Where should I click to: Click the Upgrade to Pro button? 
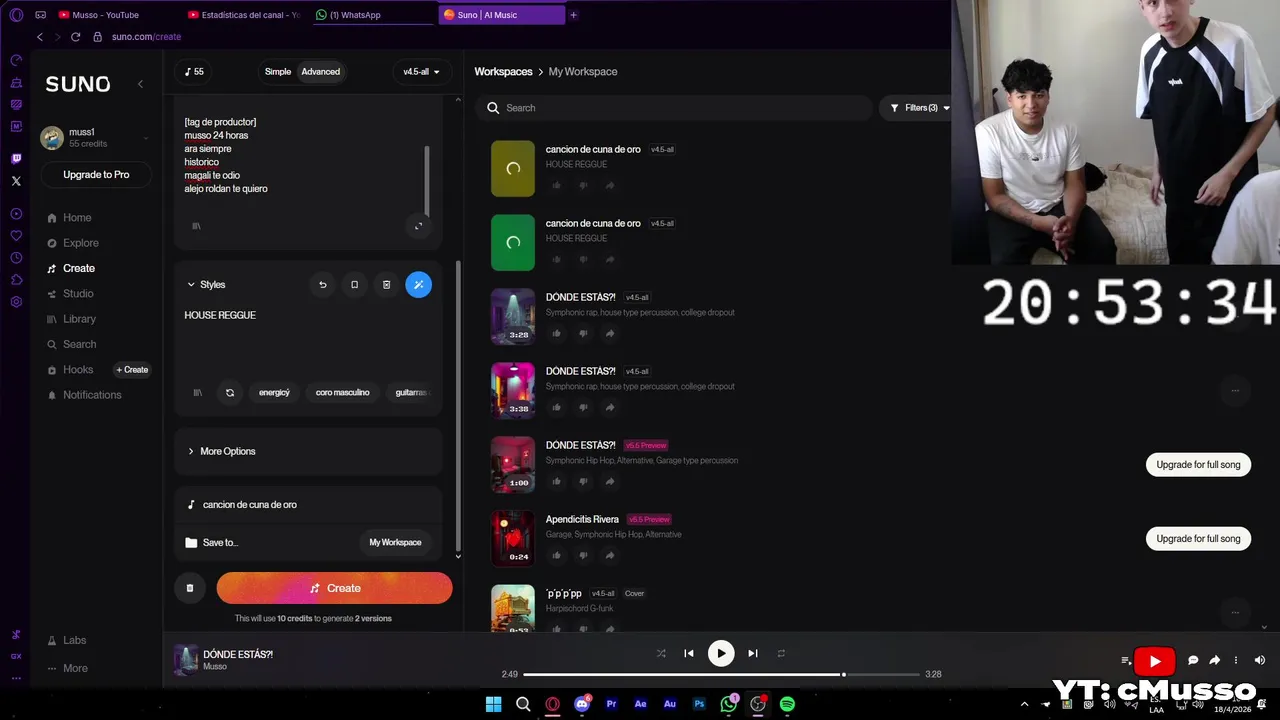pos(96,175)
